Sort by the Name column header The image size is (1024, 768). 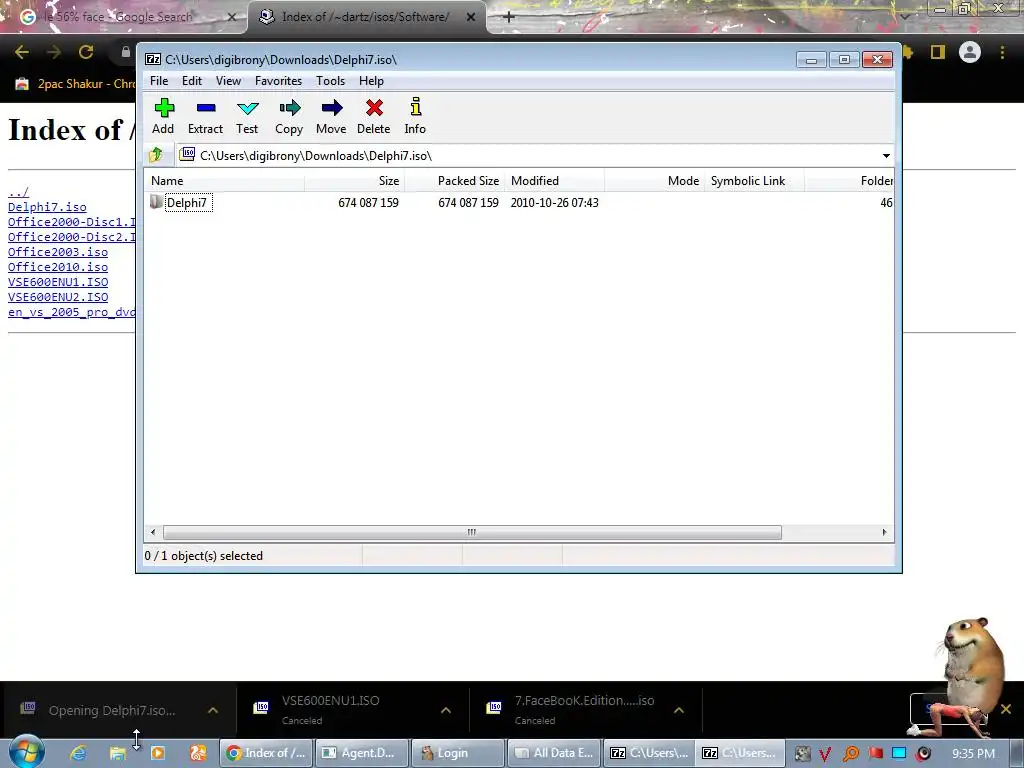coord(224,181)
